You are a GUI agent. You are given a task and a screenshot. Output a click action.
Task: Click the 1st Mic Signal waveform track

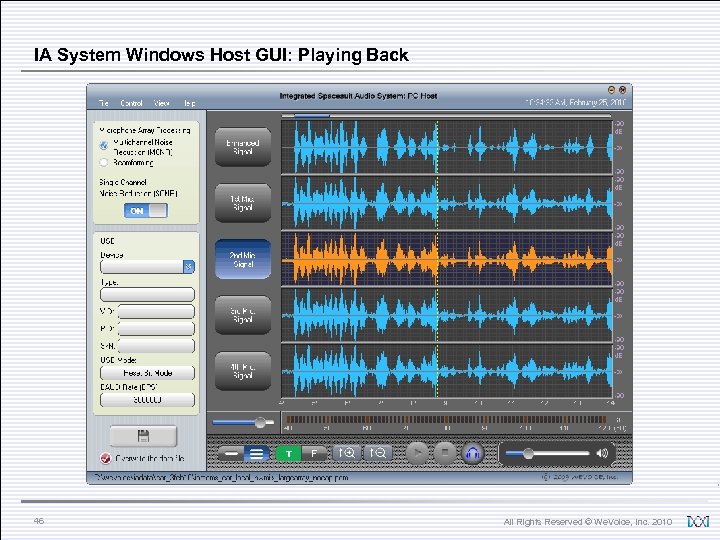[447, 203]
